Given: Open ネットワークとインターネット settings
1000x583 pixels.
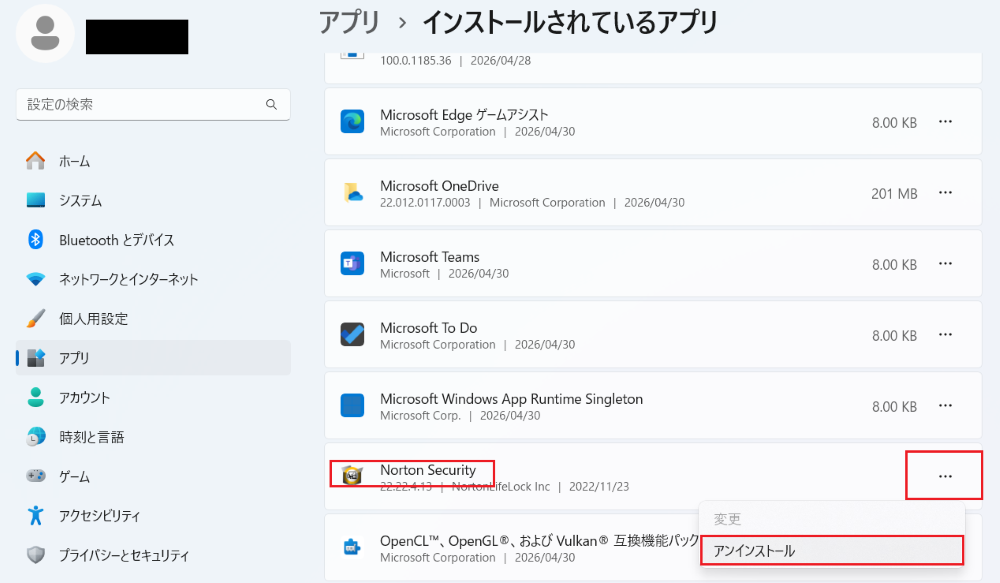Looking at the screenshot, I should [153, 279].
